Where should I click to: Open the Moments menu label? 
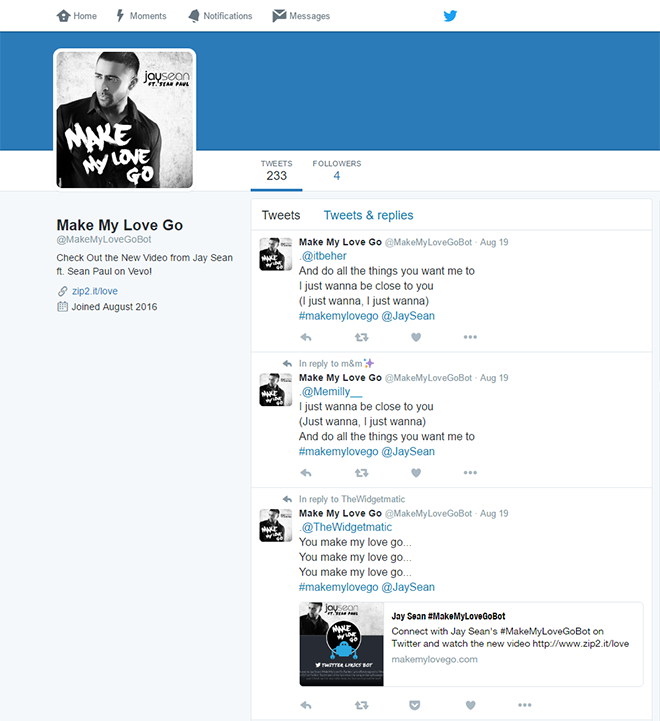point(148,16)
